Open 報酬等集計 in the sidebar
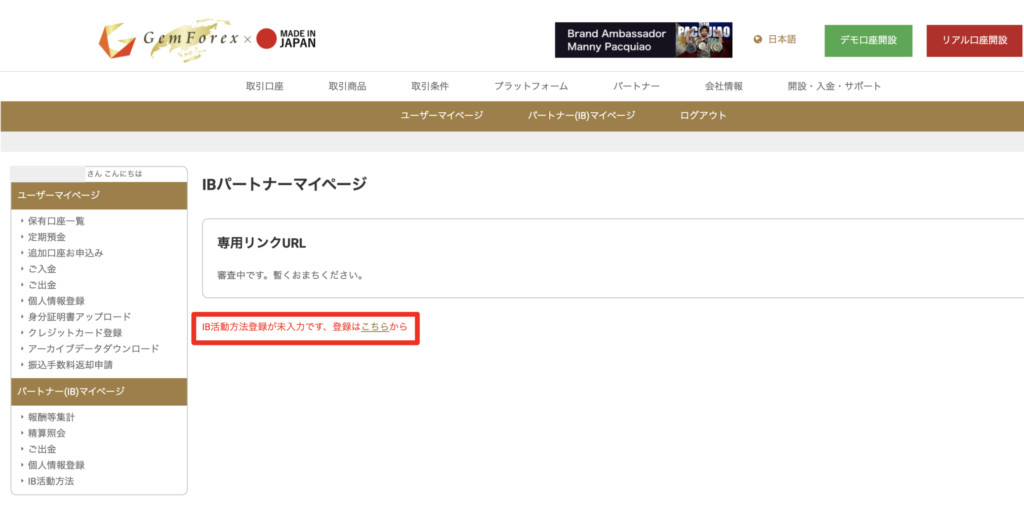Image resolution: width=1024 pixels, height=511 pixels. [x=52, y=417]
